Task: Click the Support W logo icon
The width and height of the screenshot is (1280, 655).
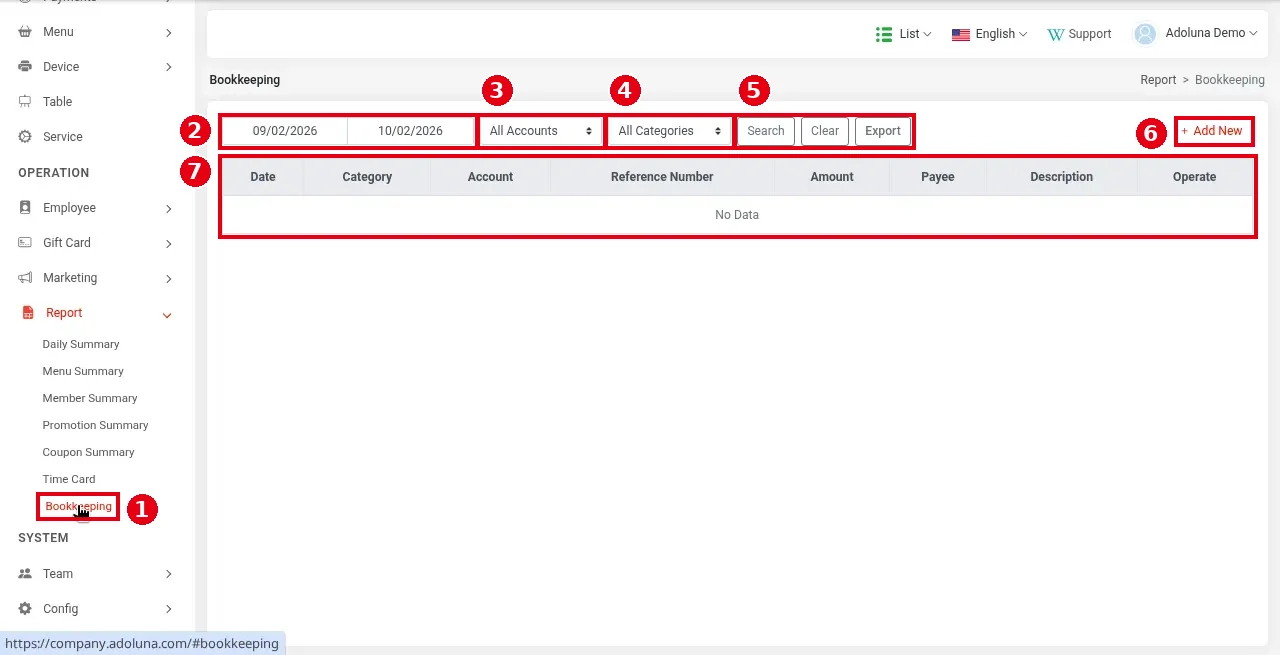Action: click(x=1055, y=34)
